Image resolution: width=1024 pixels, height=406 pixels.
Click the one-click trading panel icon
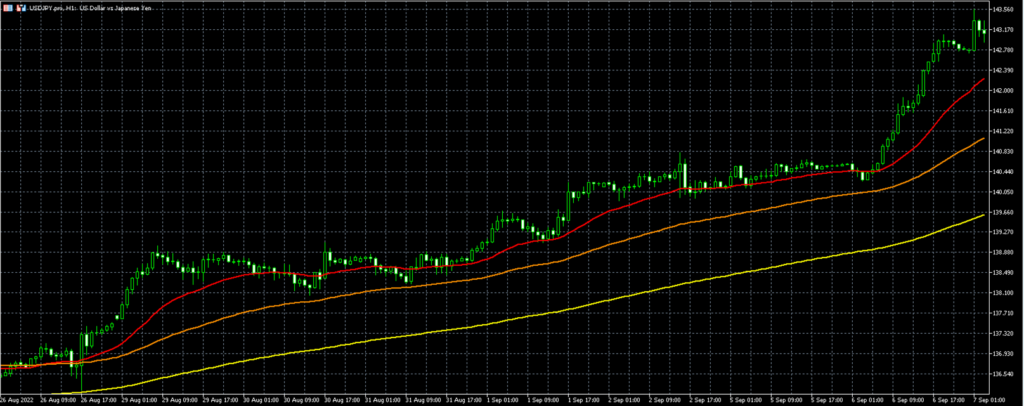coord(6,7)
